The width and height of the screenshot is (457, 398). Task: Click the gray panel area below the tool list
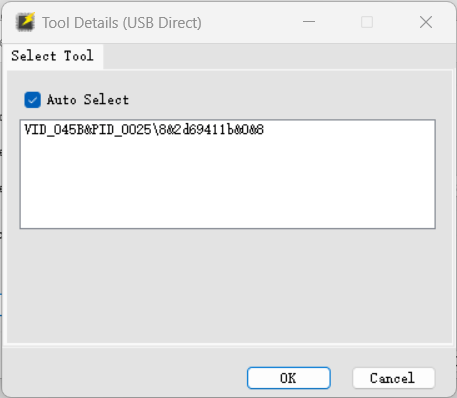pos(228,285)
